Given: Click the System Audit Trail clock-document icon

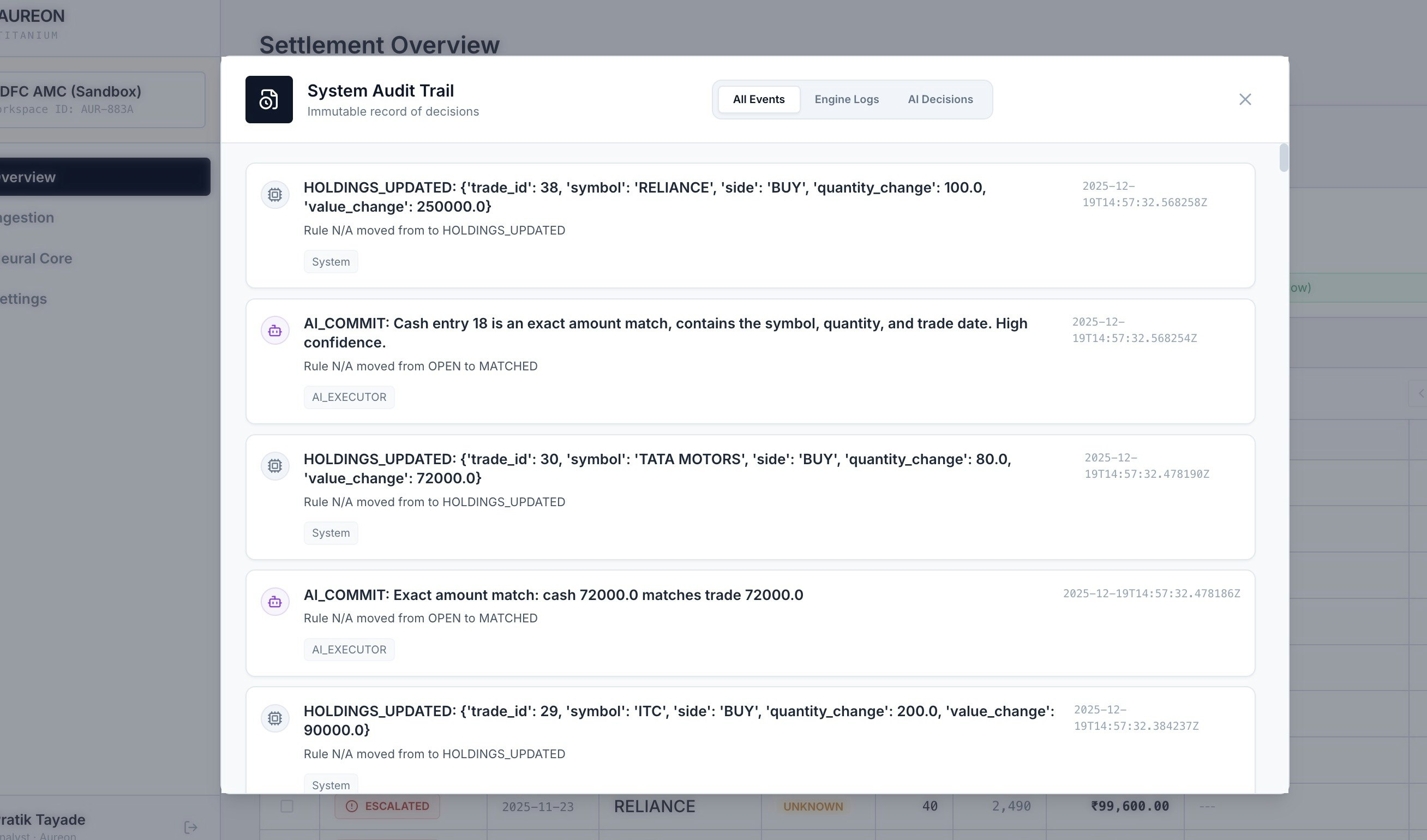Looking at the screenshot, I should [268, 100].
